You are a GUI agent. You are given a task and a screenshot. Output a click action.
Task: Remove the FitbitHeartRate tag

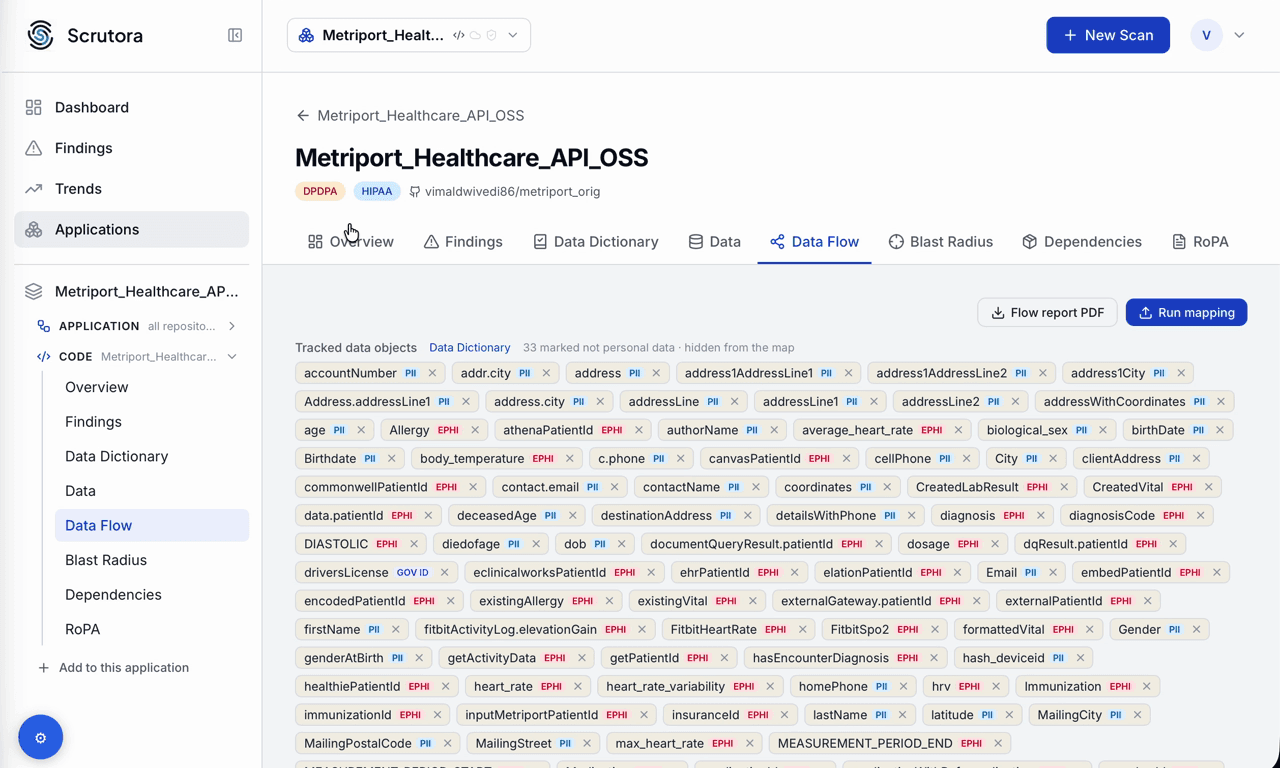coord(802,630)
